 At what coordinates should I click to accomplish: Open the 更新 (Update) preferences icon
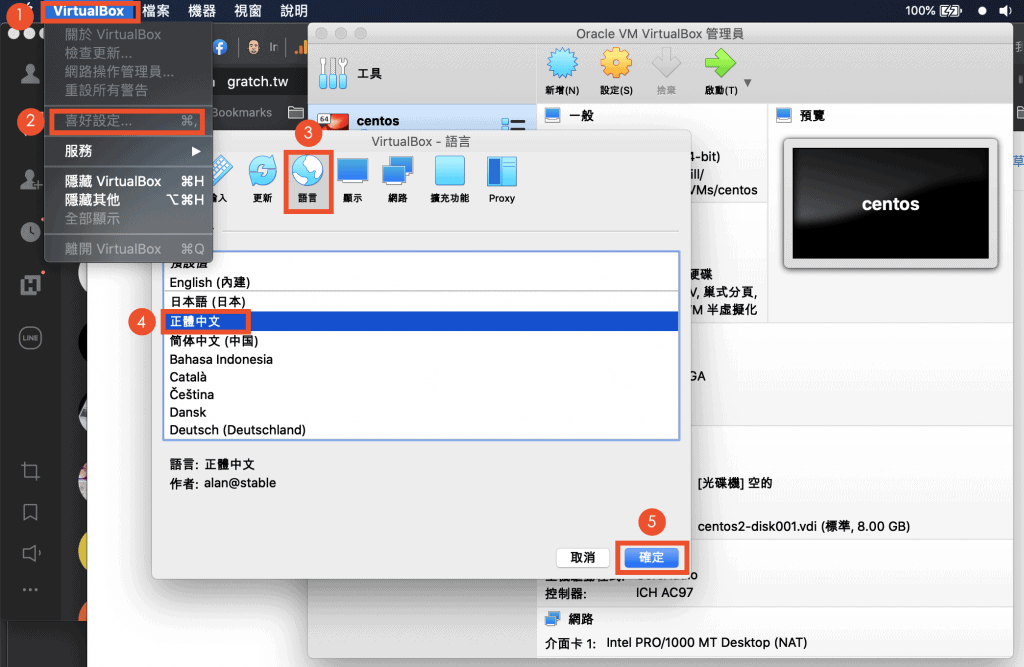point(262,177)
